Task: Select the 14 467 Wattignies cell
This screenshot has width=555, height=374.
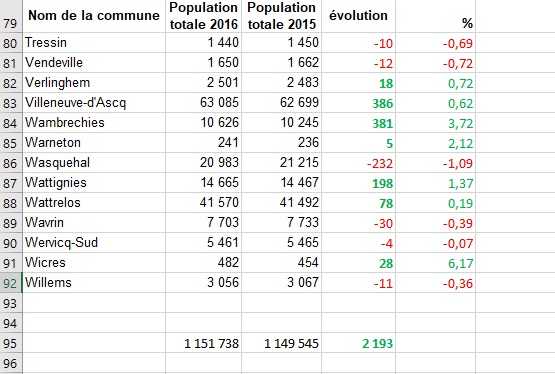Action: (x=281, y=183)
